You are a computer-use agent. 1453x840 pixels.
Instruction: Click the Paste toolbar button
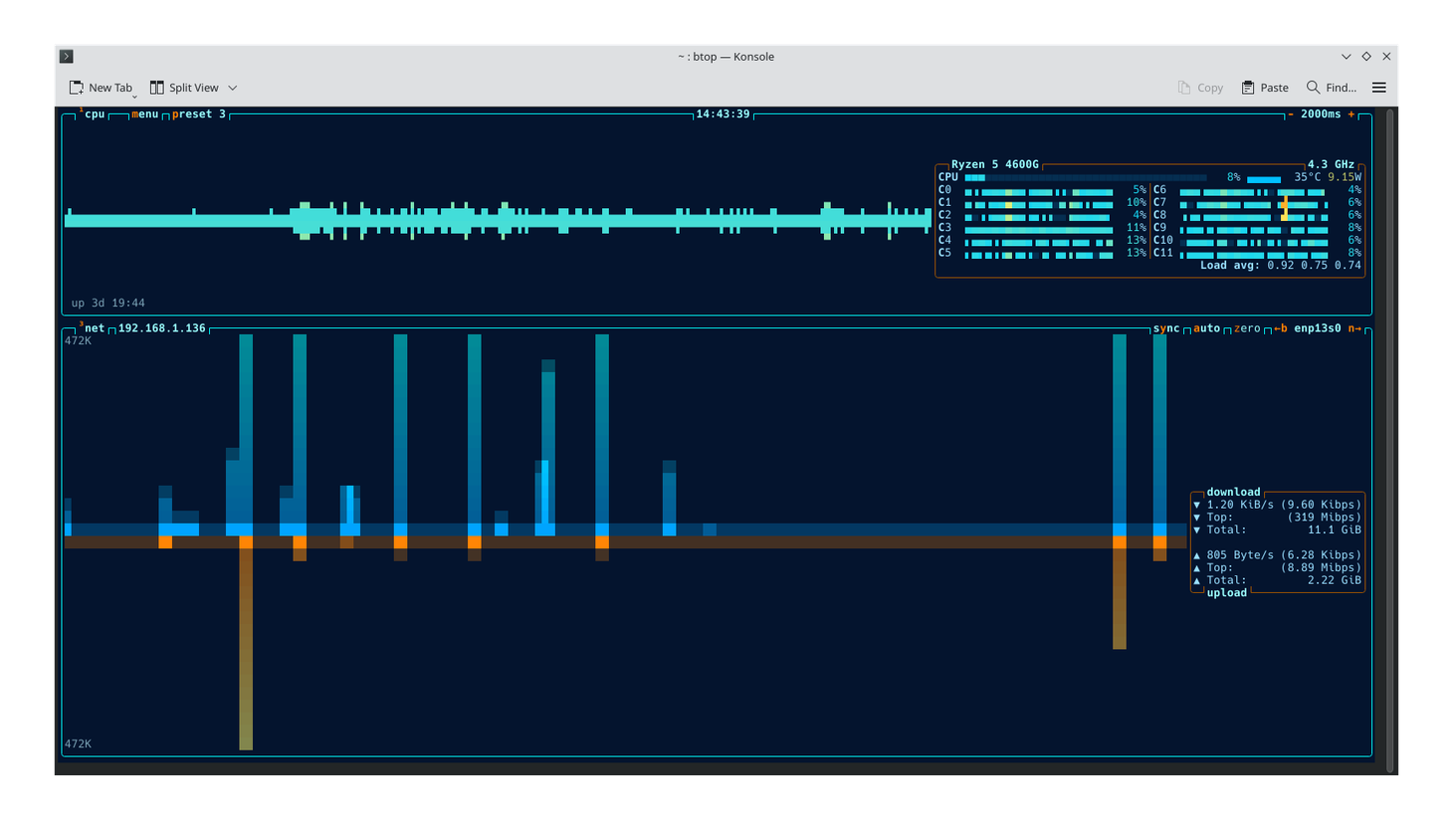tap(1265, 88)
